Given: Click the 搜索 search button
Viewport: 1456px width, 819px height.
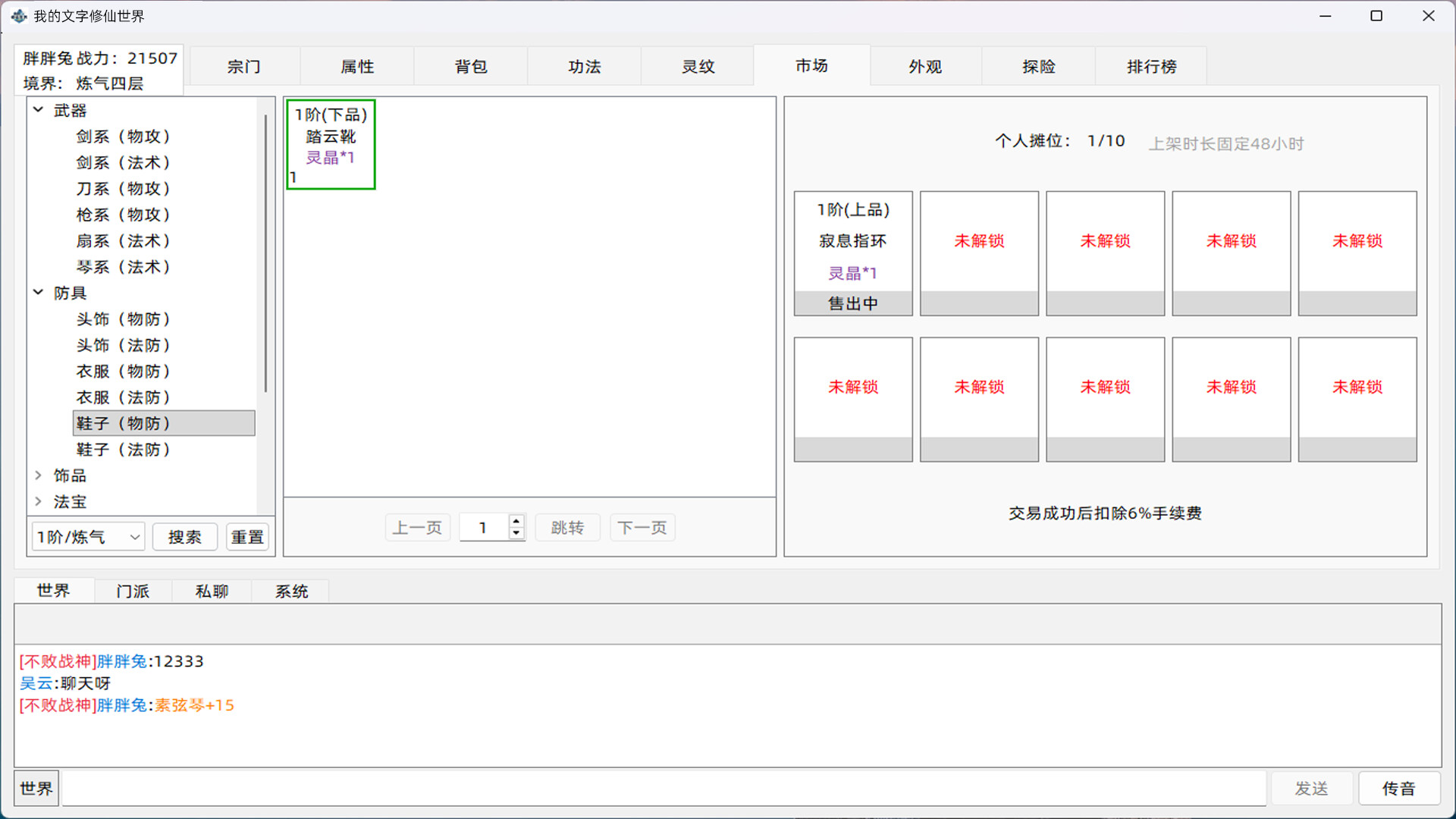Looking at the screenshot, I should pos(184,536).
